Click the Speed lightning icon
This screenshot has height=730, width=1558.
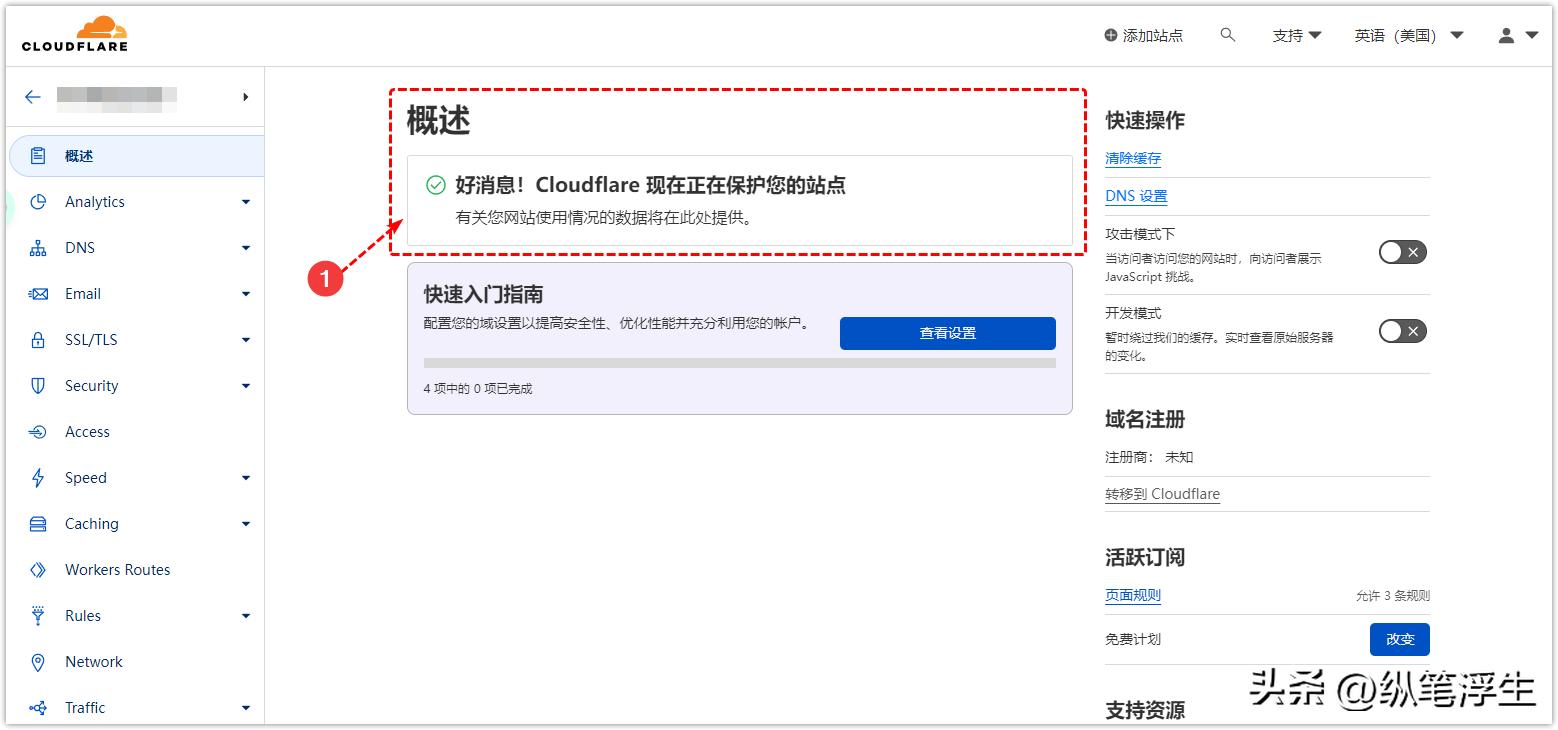pyautogui.click(x=37, y=477)
